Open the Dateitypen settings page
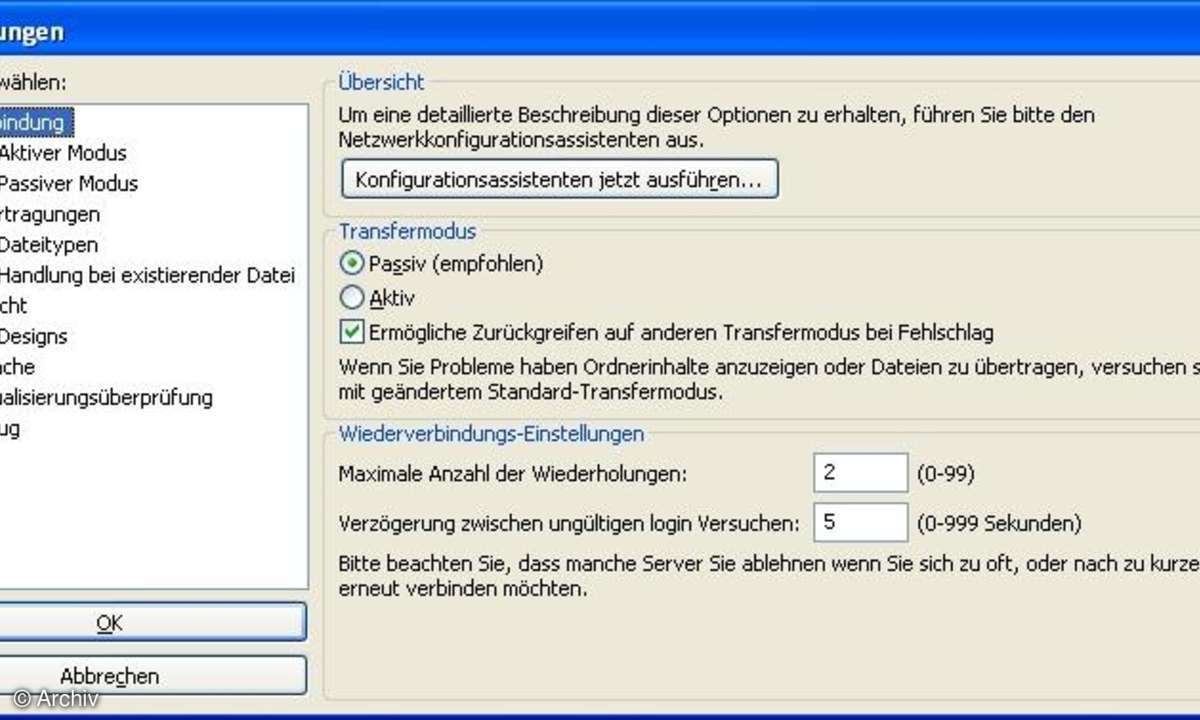1200x720 pixels. coord(48,245)
